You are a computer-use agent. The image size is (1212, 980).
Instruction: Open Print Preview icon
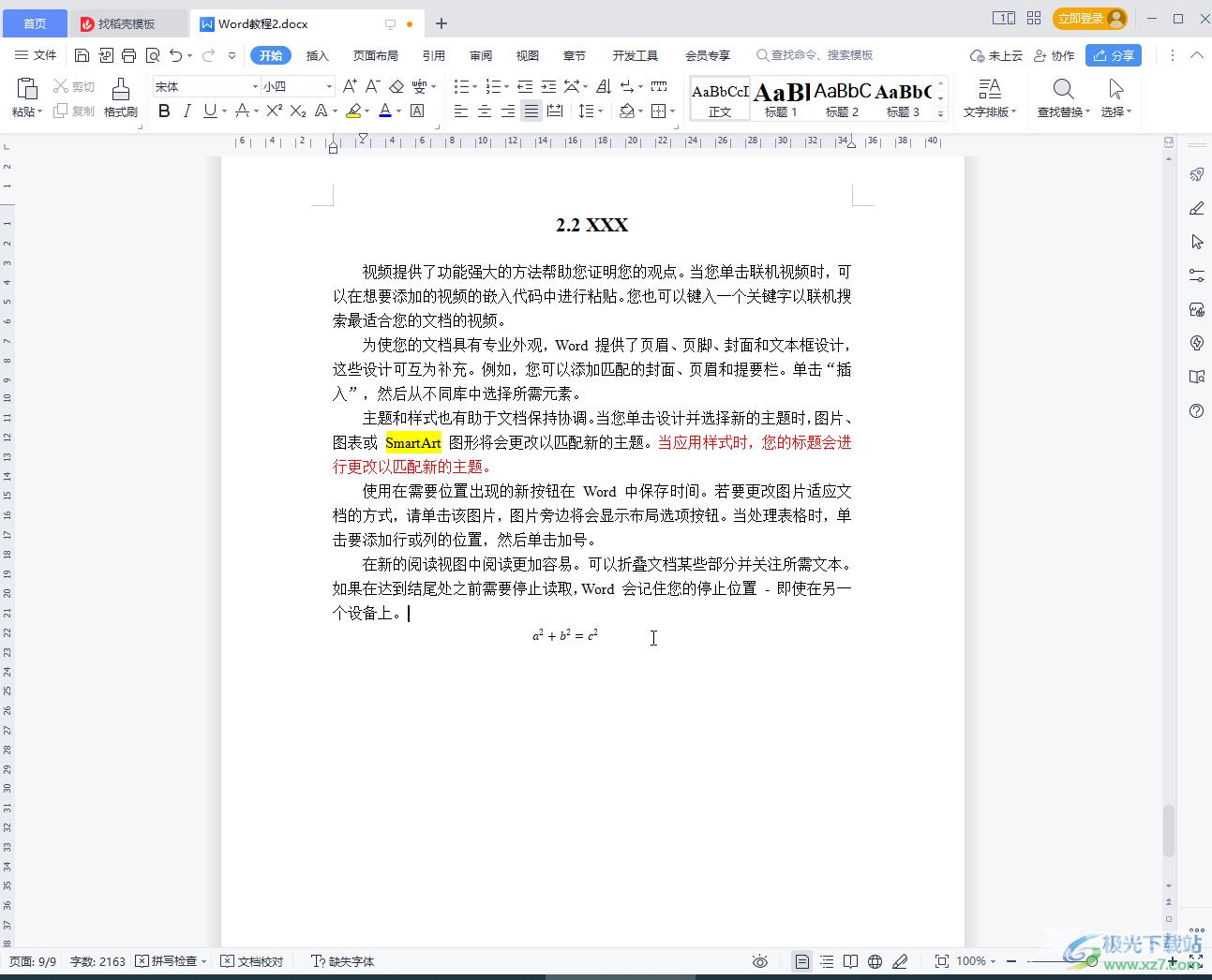(x=153, y=55)
